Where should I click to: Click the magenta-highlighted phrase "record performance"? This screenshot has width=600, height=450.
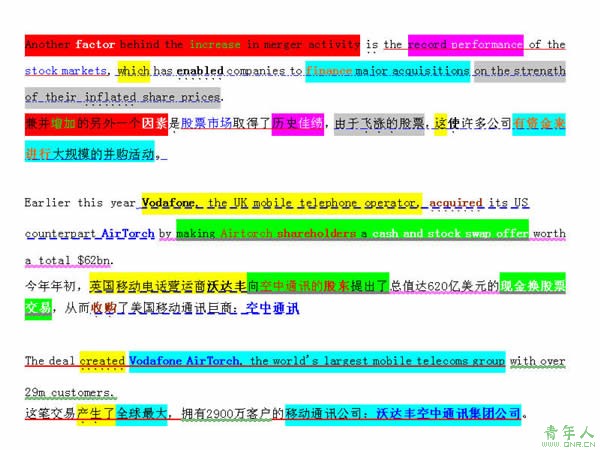[x=466, y=45]
